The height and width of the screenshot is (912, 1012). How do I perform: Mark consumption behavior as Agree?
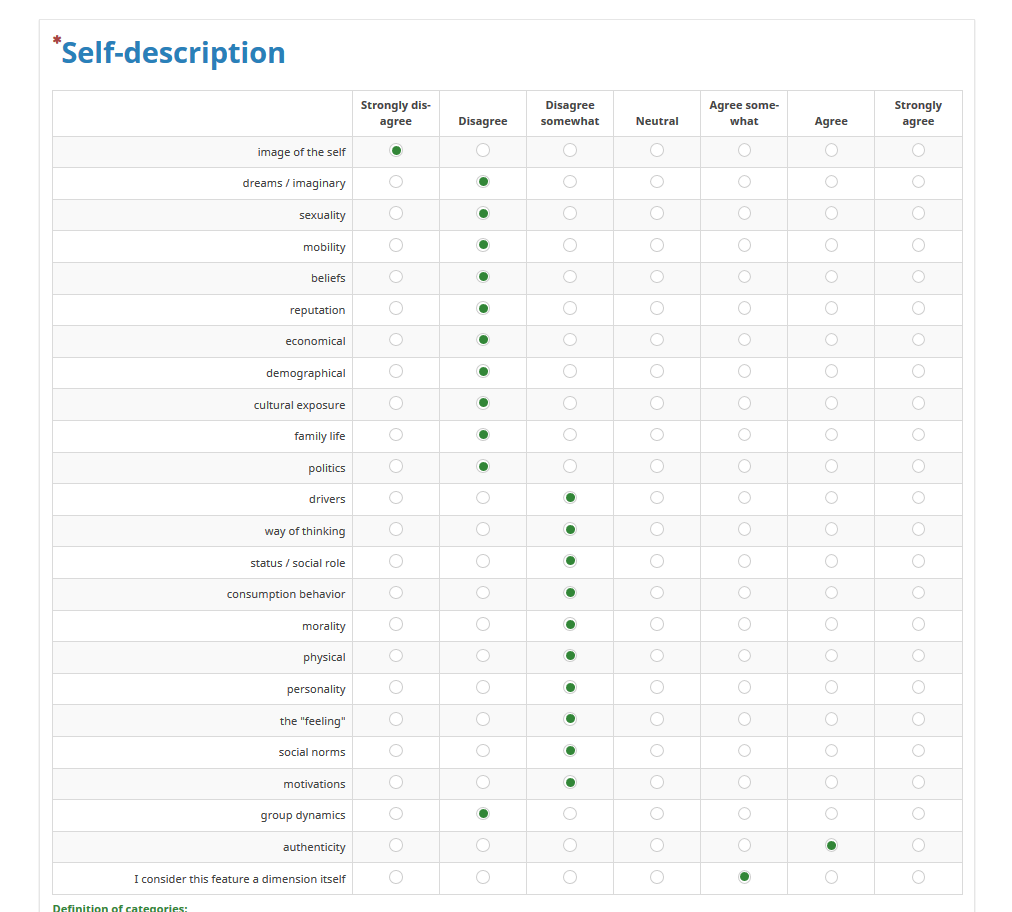831,593
